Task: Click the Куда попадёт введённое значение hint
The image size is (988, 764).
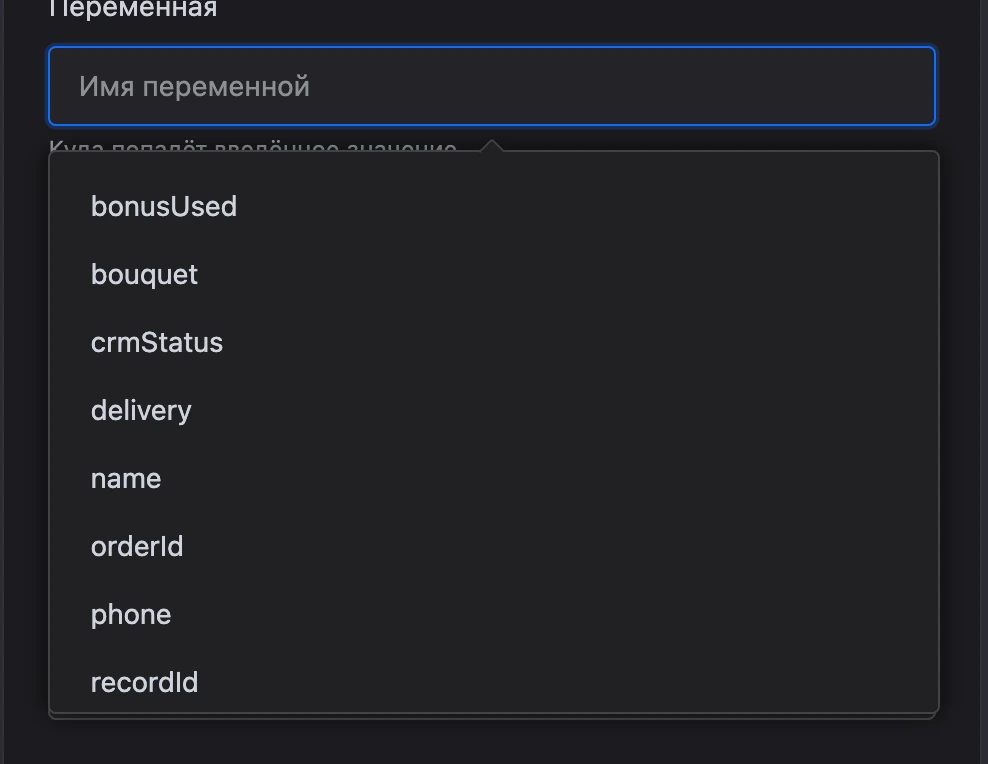Action: (253, 147)
